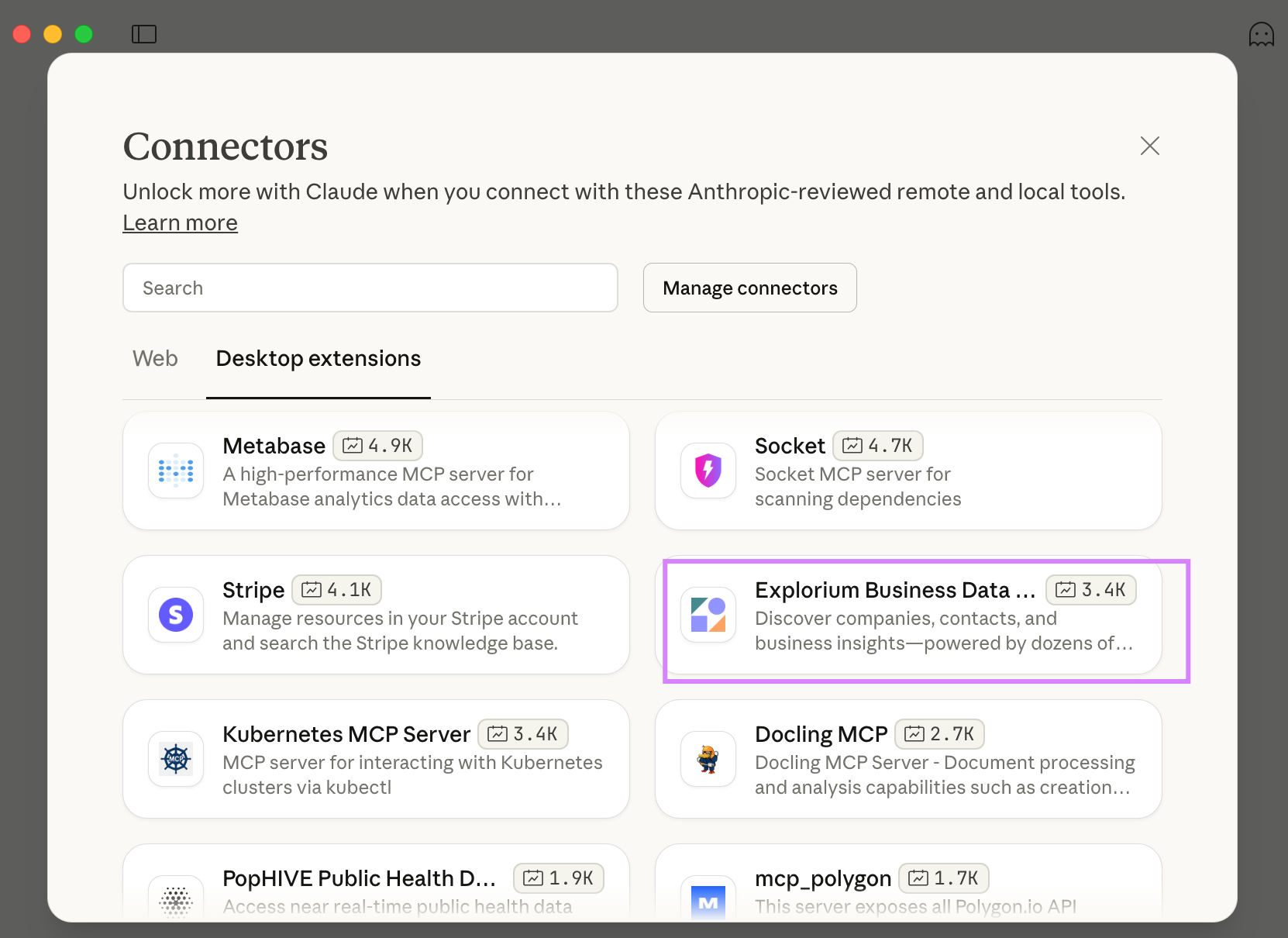Click the Docling 2.7K downloads badge
1288x938 pixels.
939,734
